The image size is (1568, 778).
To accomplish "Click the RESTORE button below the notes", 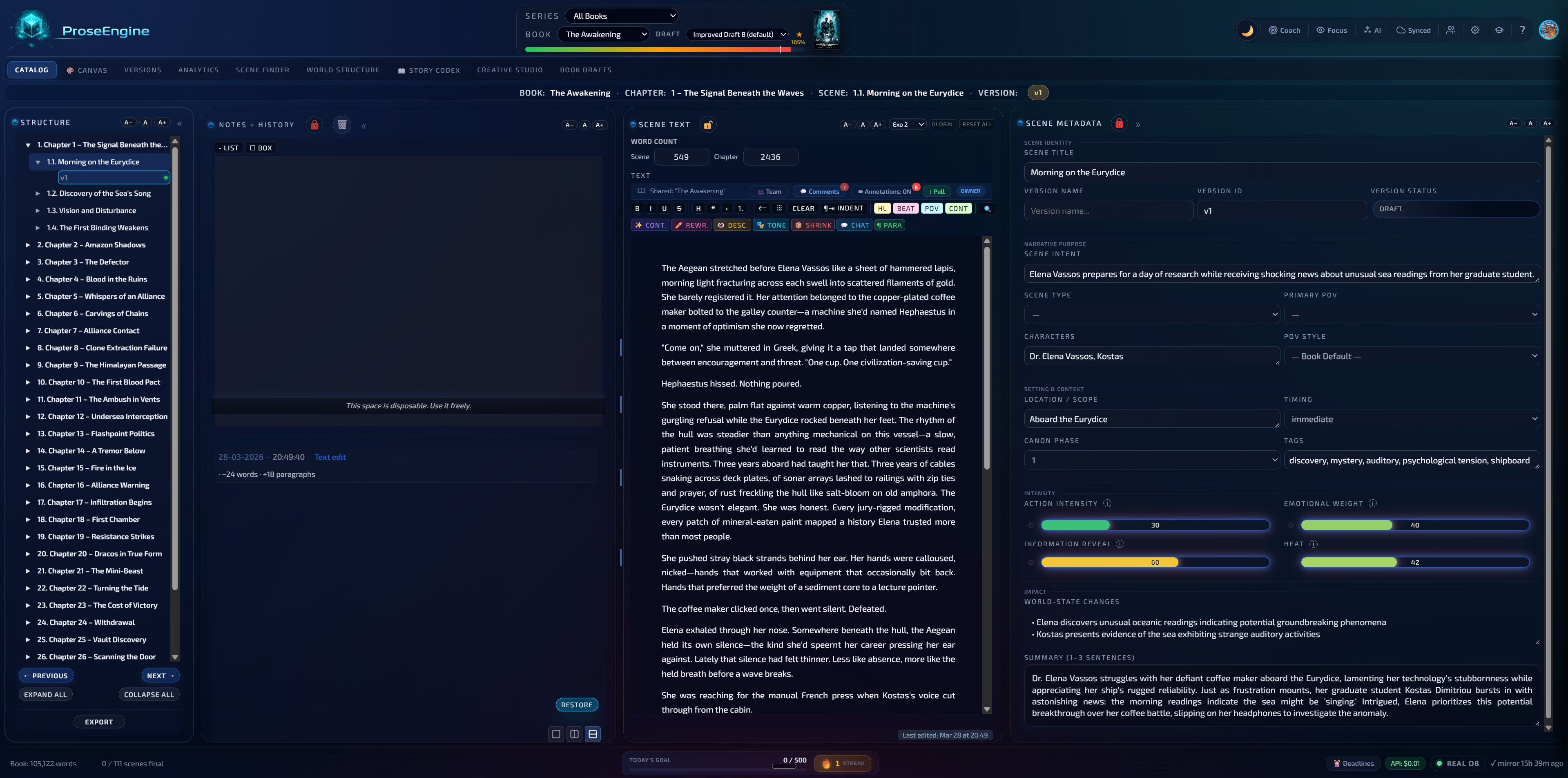I will coord(576,704).
